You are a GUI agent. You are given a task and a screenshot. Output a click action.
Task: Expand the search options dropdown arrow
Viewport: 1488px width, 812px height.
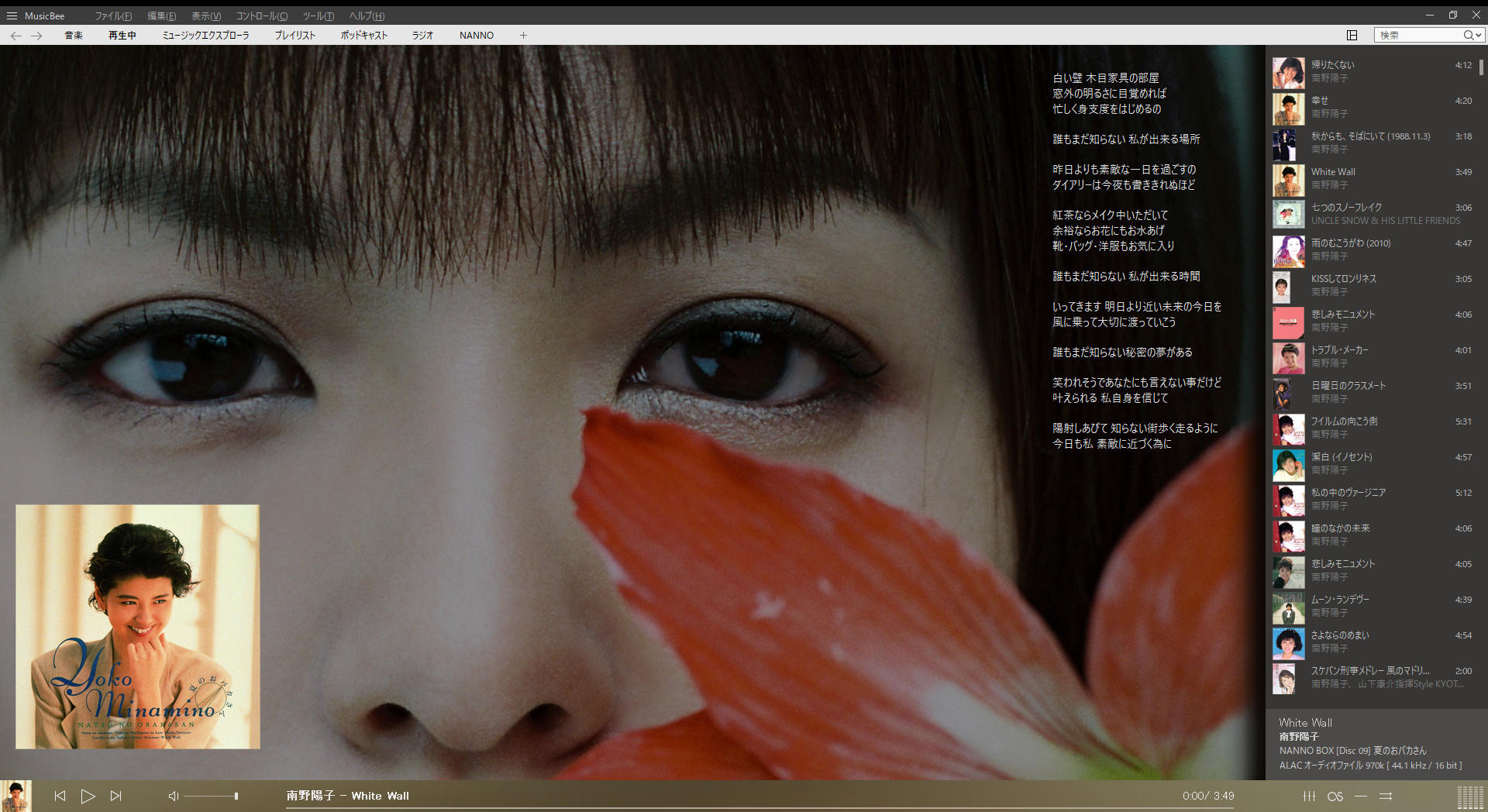(x=1479, y=36)
